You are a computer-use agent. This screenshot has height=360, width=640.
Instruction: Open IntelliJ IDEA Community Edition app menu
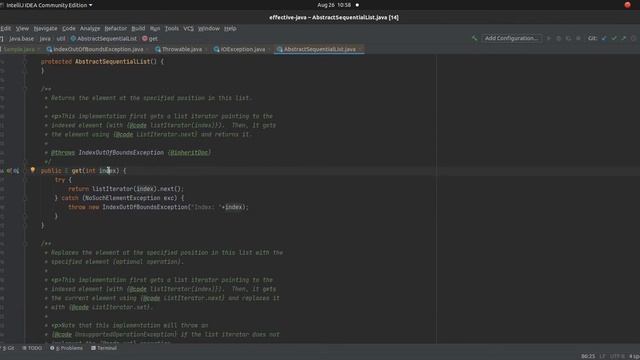[x=49, y=5]
